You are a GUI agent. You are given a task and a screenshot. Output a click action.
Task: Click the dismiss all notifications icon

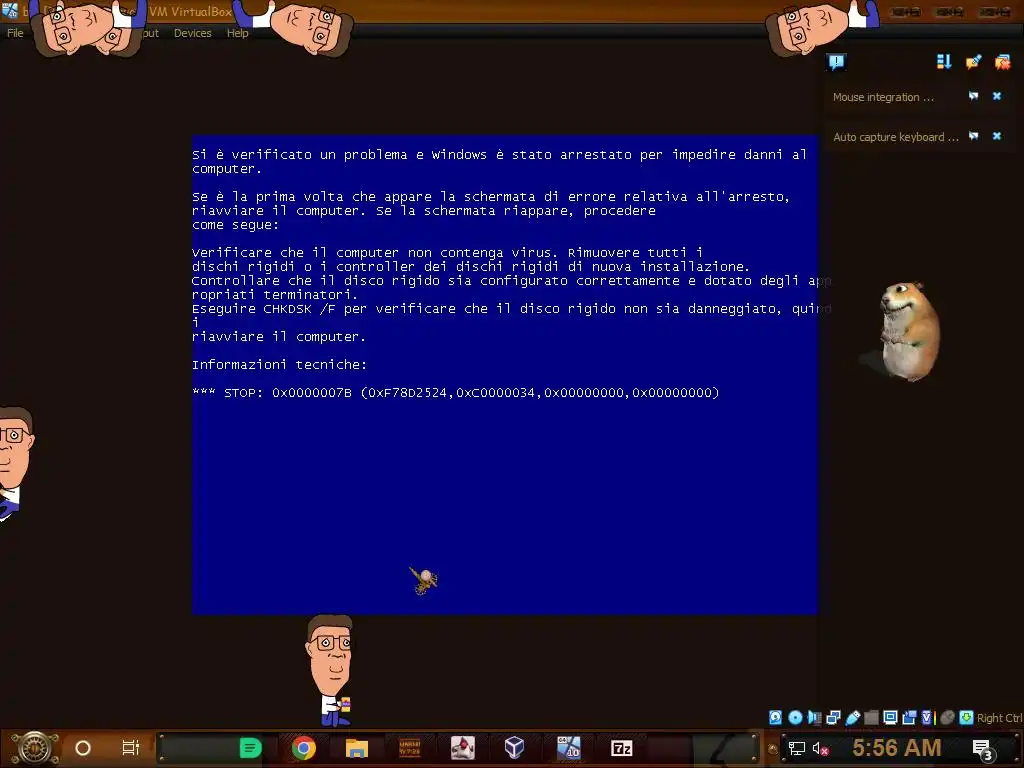[1002, 62]
